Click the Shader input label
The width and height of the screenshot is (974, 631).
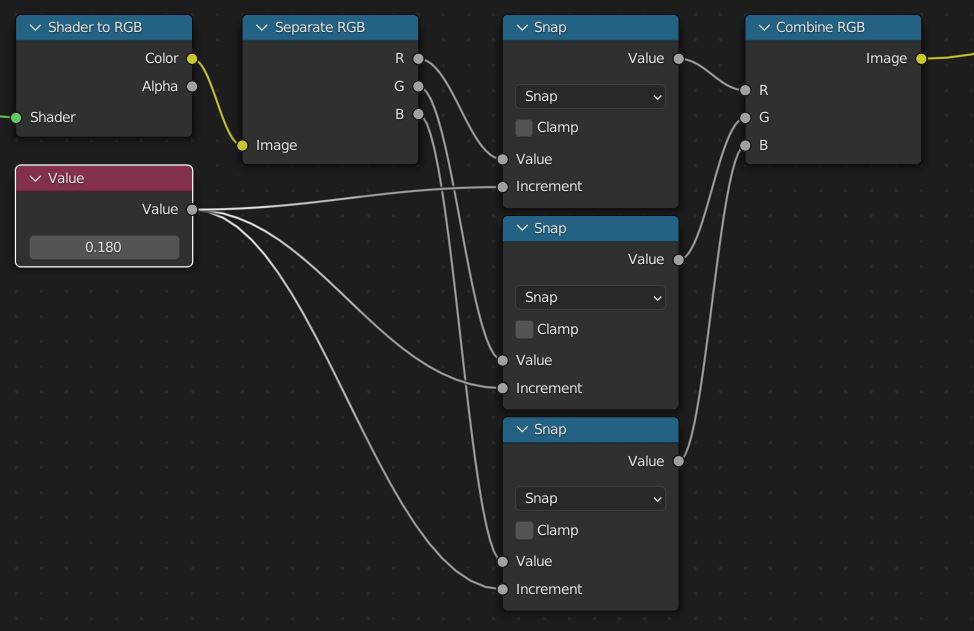click(53, 117)
